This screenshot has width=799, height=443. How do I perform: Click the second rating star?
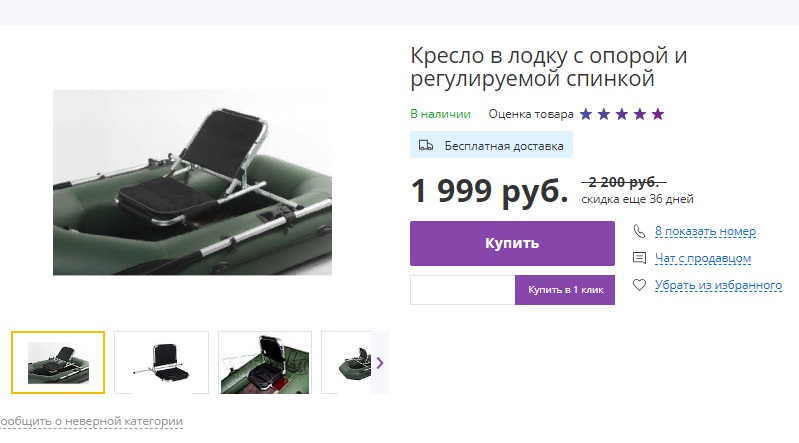pos(604,114)
